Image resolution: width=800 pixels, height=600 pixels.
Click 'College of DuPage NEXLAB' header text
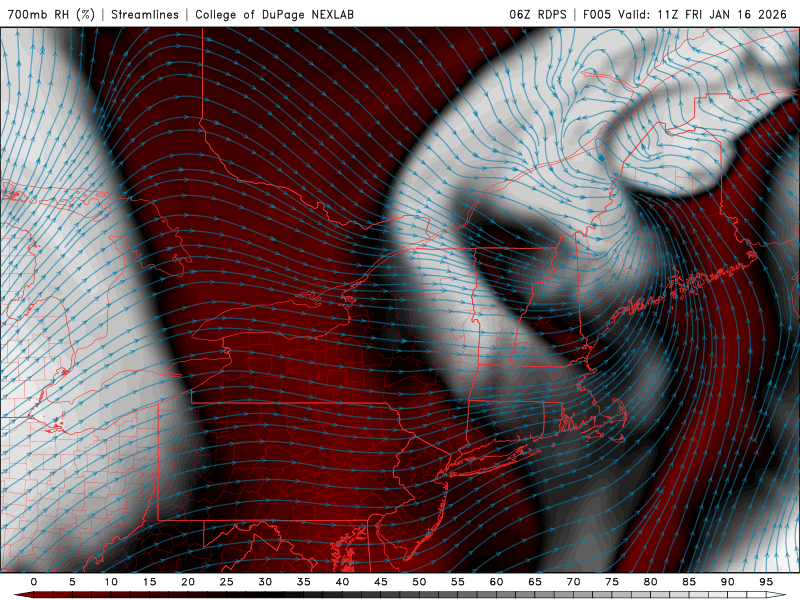point(274,14)
